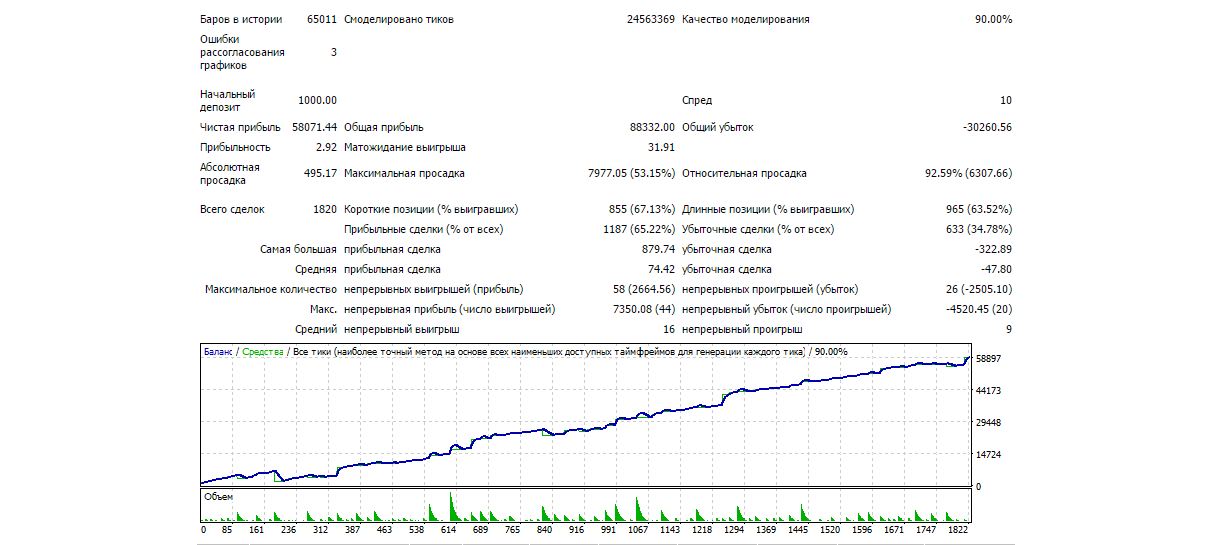
Task: Click the 'Относительная просадка' label
Action: tap(744, 173)
